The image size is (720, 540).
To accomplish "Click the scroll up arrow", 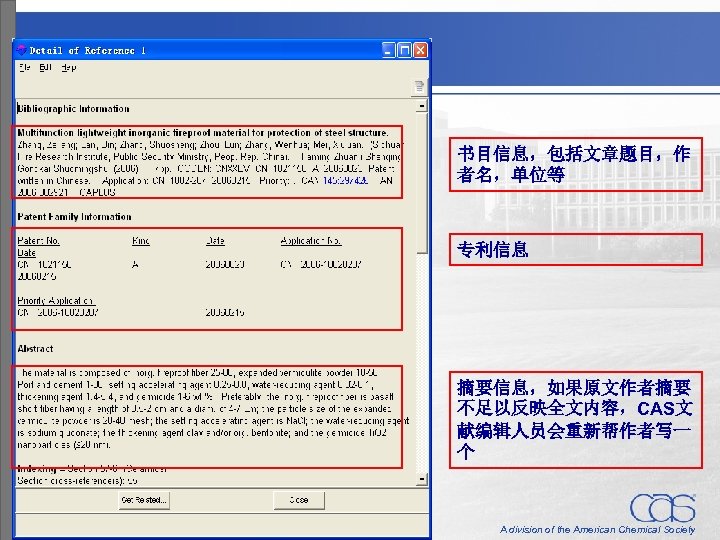I will 422,106.
